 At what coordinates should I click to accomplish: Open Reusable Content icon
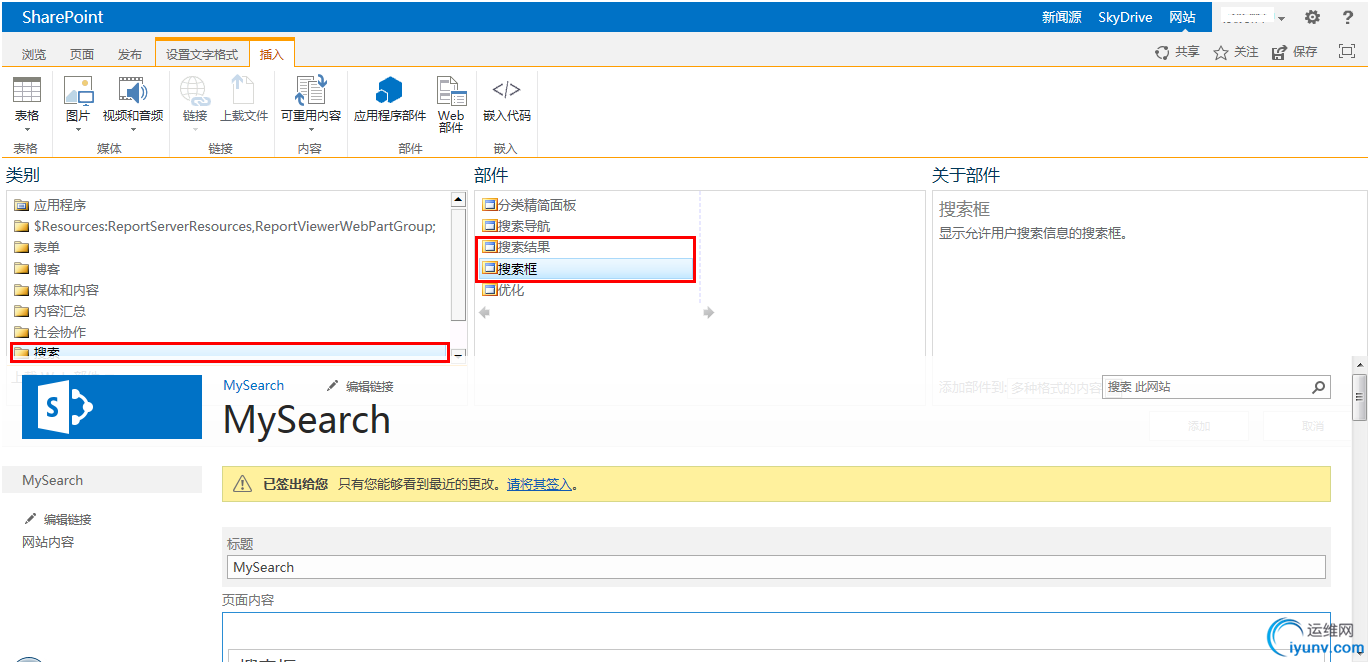[311, 90]
